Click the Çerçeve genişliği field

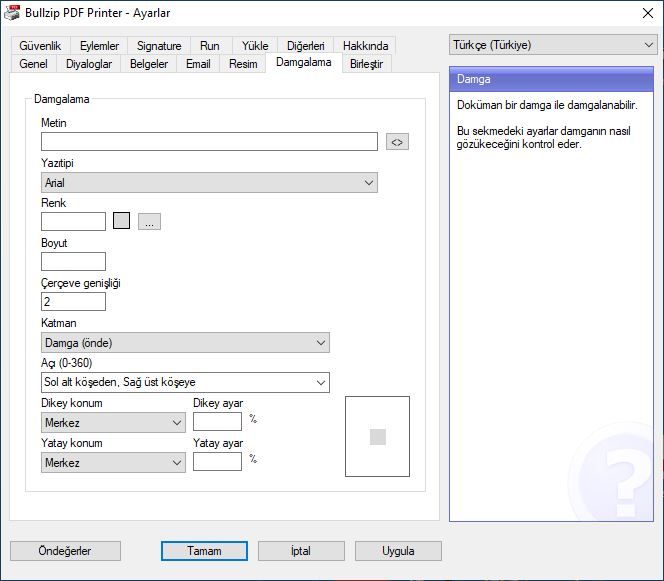73,302
